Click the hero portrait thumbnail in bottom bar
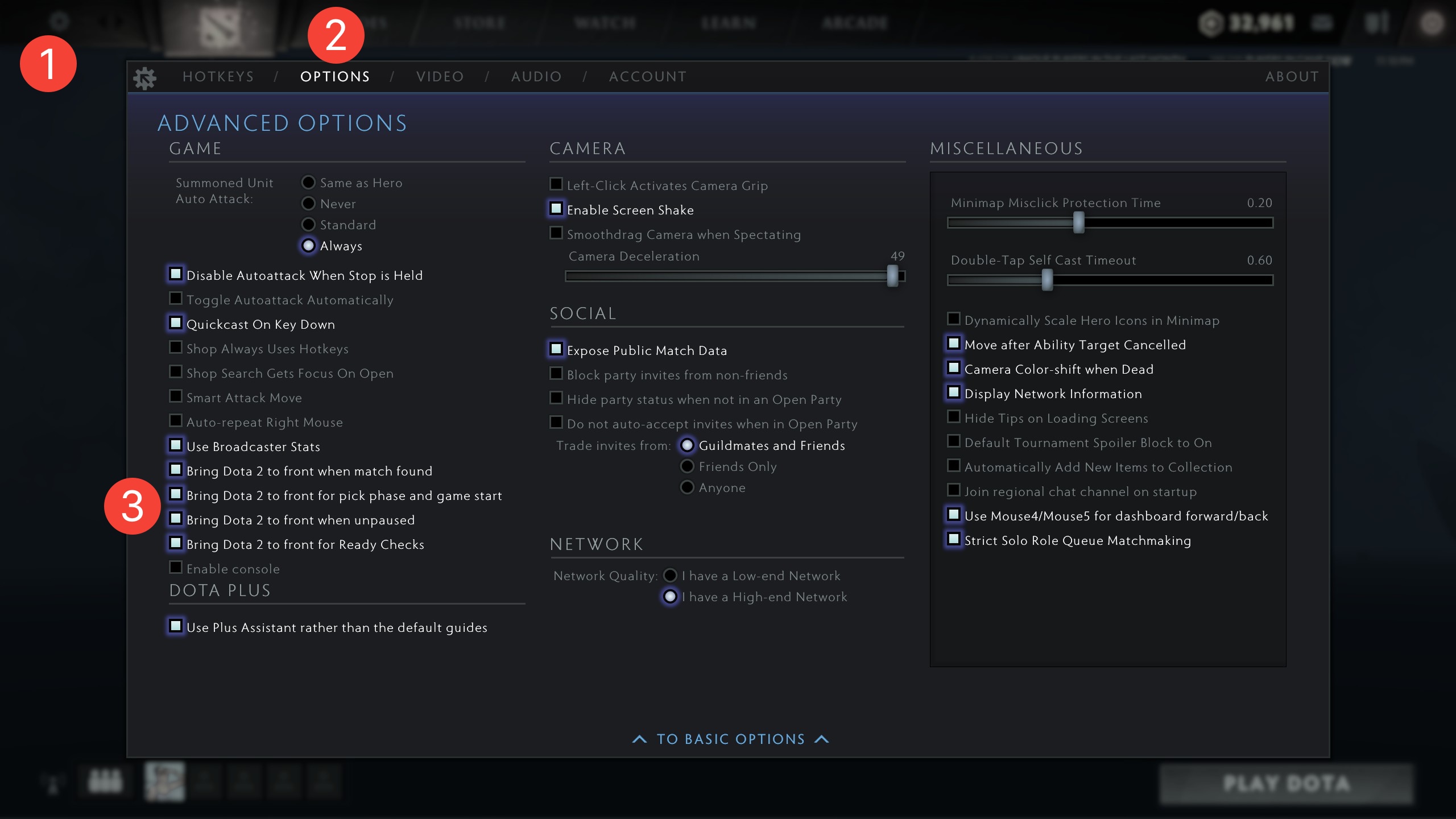Image resolution: width=1456 pixels, height=819 pixels. click(x=165, y=781)
